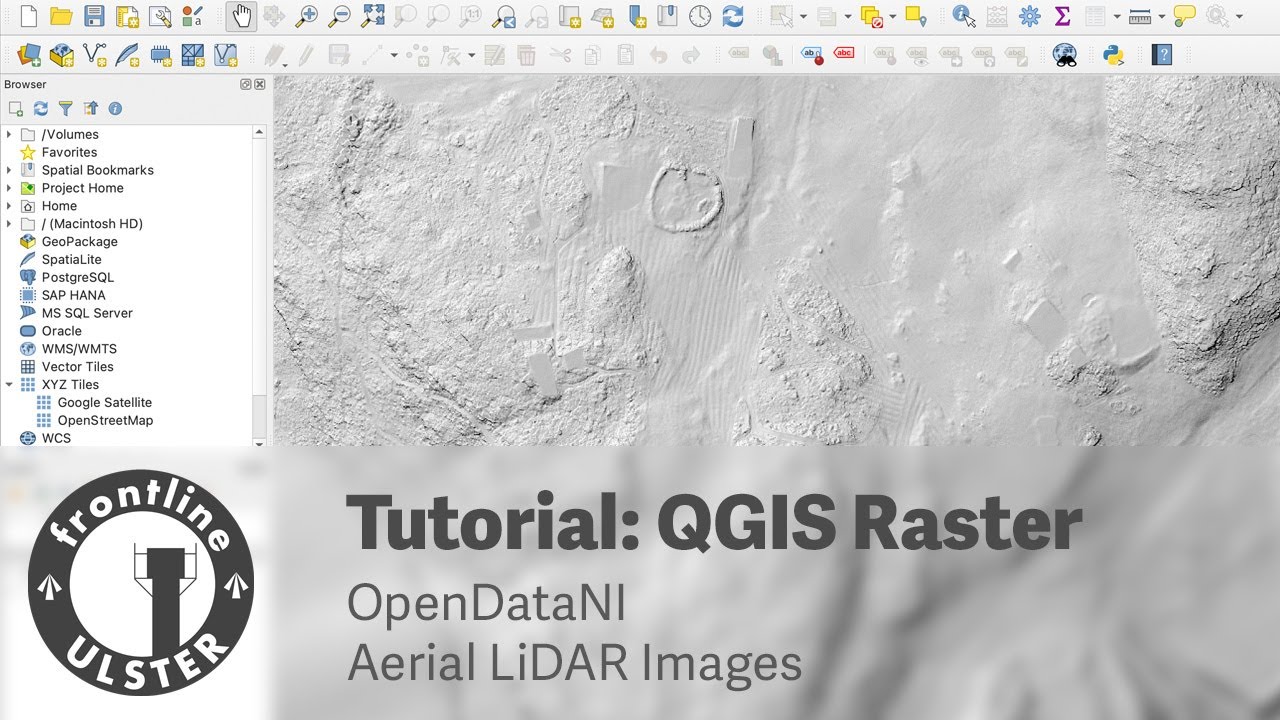Image resolution: width=1280 pixels, height=720 pixels.
Task: Refresh the map canvas
Action: [733, 16]
